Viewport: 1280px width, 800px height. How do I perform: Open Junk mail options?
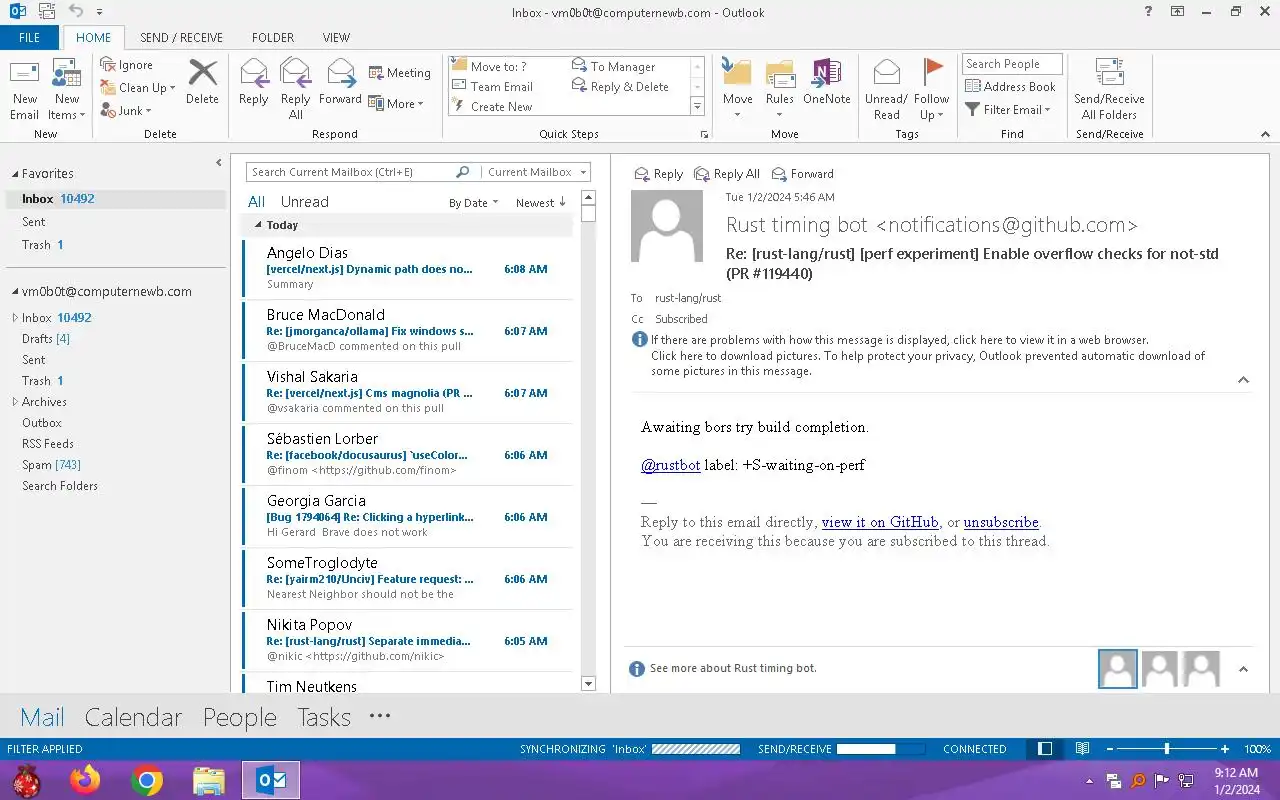point(126,111)
